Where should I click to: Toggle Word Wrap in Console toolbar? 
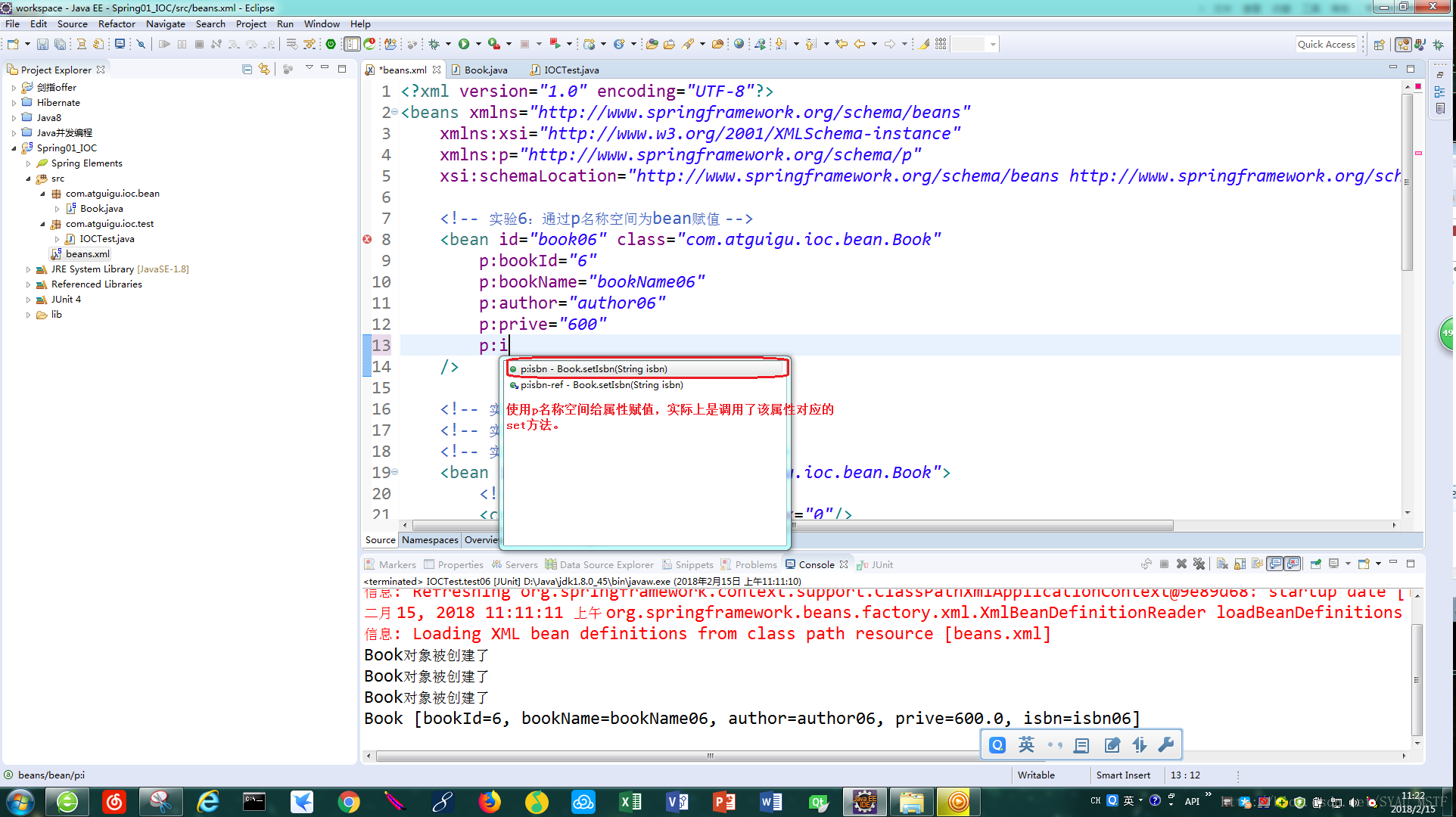1257,564
